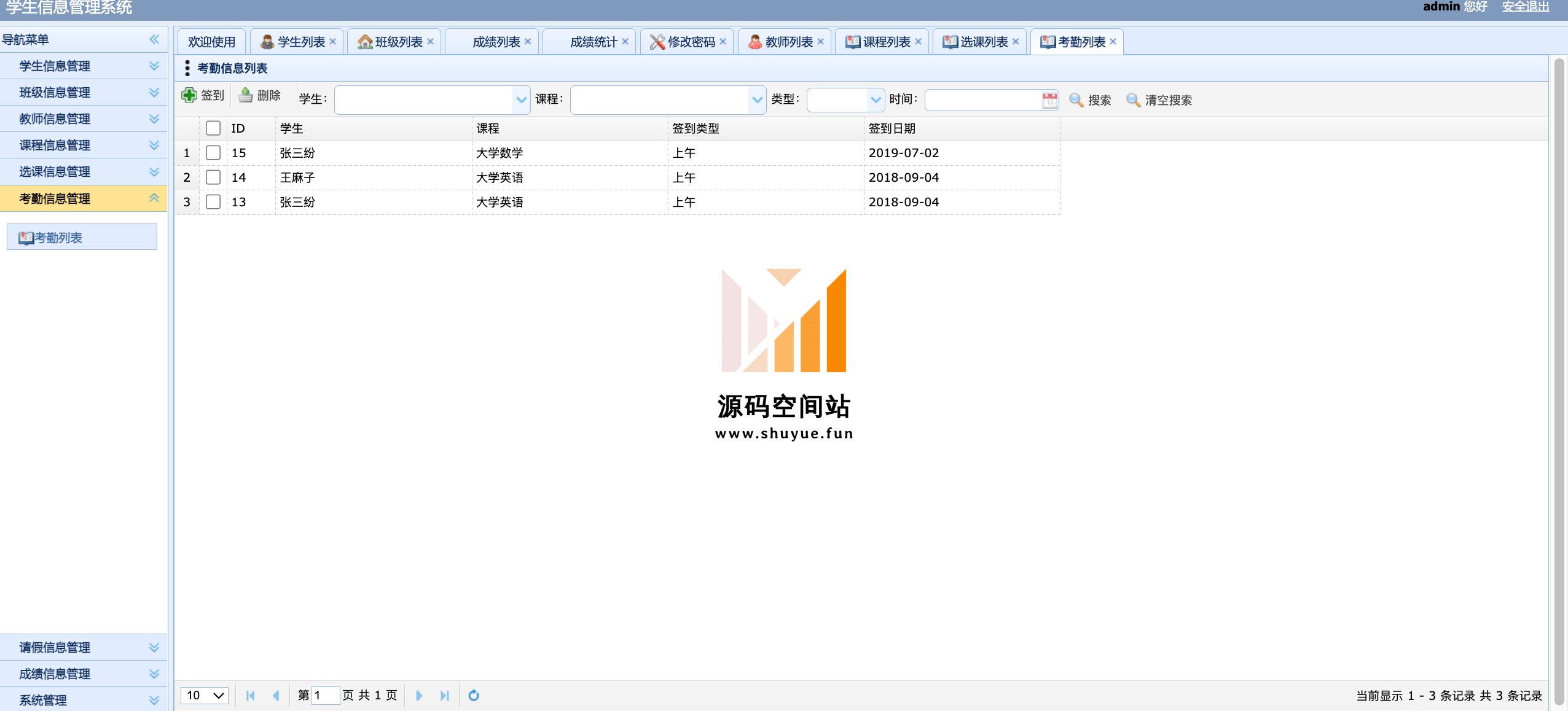Click the 删除 delete toolbar button
Screen dimensions: 1568x711
coord(260,96)
